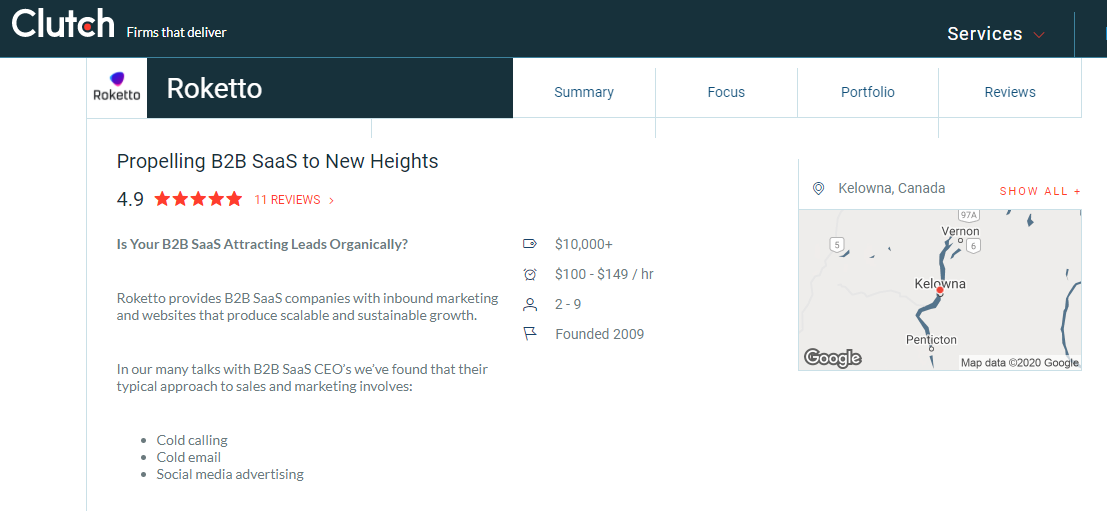The height and width of the screenshot is (511, 1107).
Task: Click the founded year flag icon
Action: coord(530,334)
